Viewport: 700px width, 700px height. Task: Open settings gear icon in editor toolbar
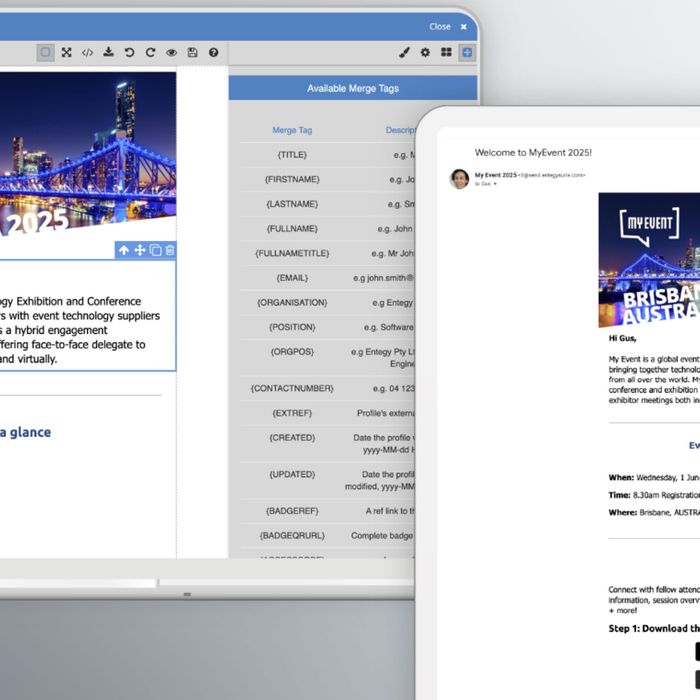point(425,53)
